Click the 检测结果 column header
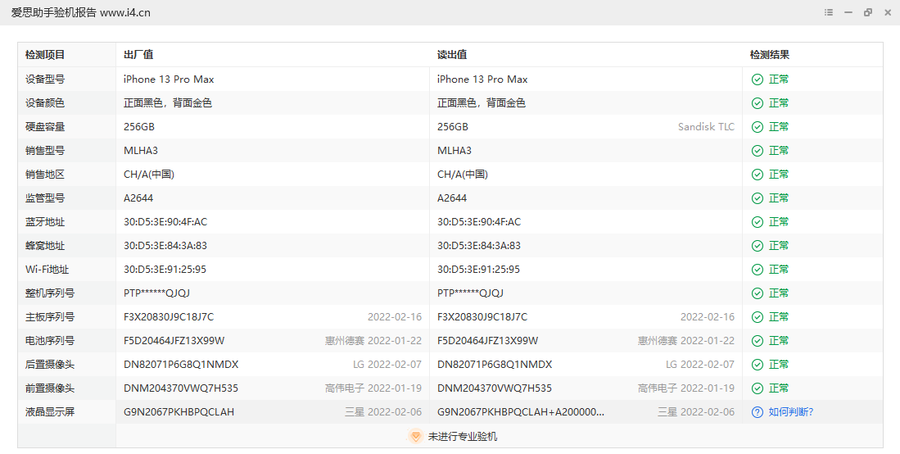 point(770,55)
